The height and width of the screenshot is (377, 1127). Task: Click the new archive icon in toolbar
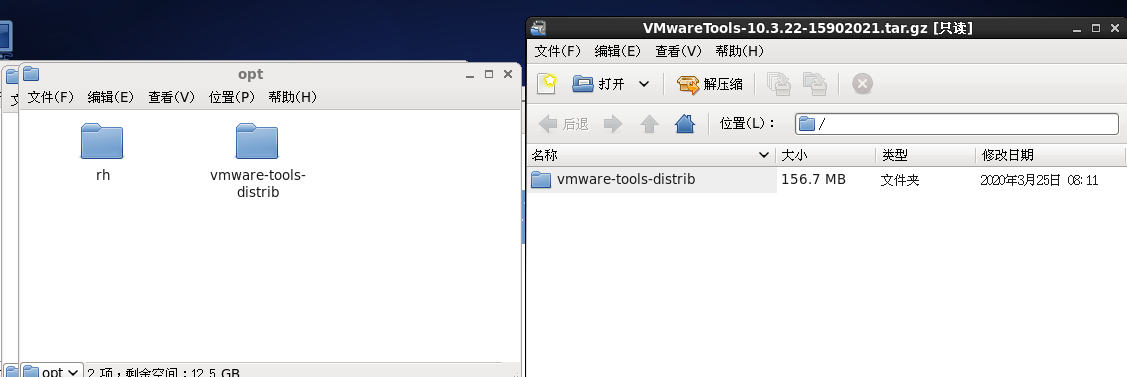548,84
